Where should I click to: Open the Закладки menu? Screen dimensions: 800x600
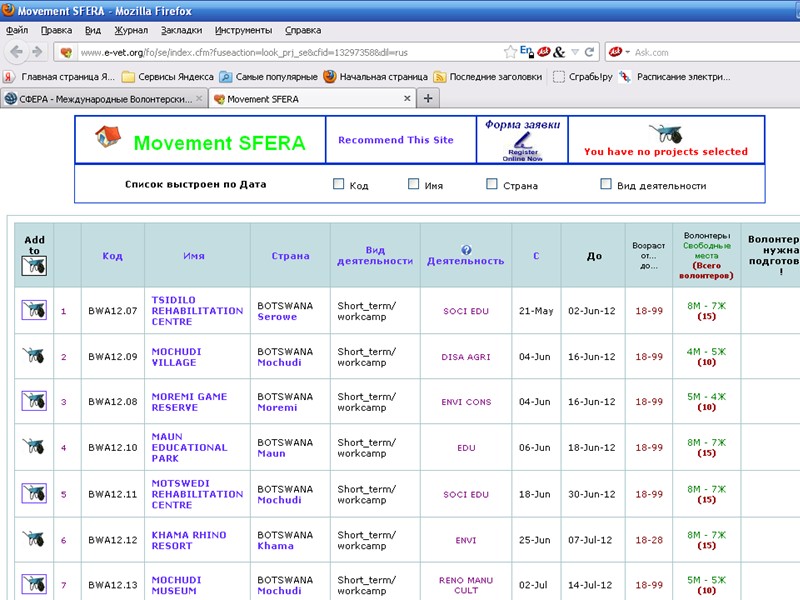pyautogui.click(x=181, y=30)
